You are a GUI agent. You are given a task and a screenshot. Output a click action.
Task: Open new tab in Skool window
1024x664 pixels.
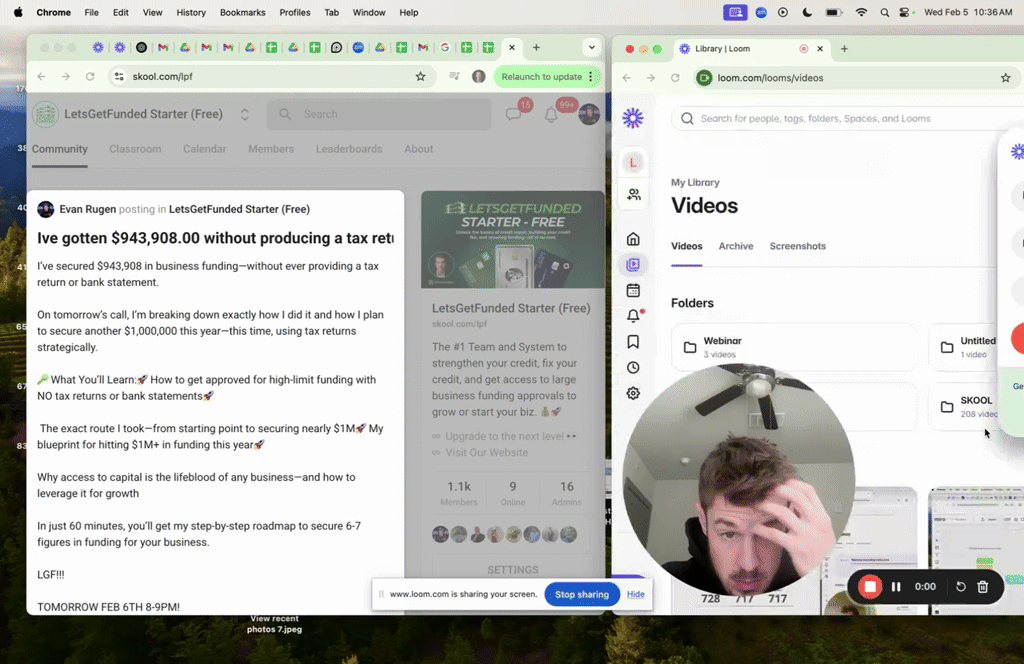(536, 47)
